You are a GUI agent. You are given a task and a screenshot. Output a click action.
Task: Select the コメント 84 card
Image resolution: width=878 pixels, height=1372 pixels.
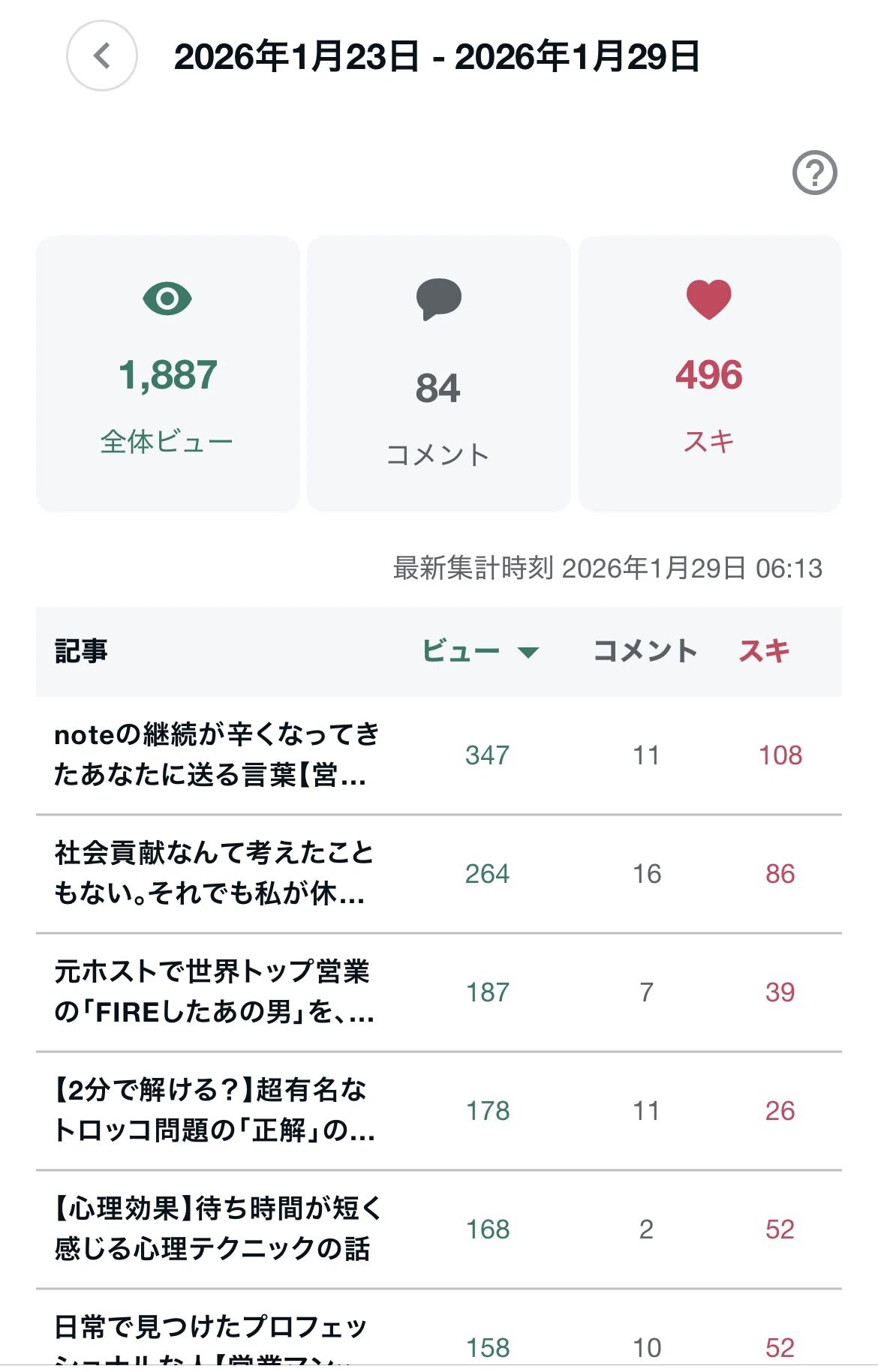(x=439, y=374)
